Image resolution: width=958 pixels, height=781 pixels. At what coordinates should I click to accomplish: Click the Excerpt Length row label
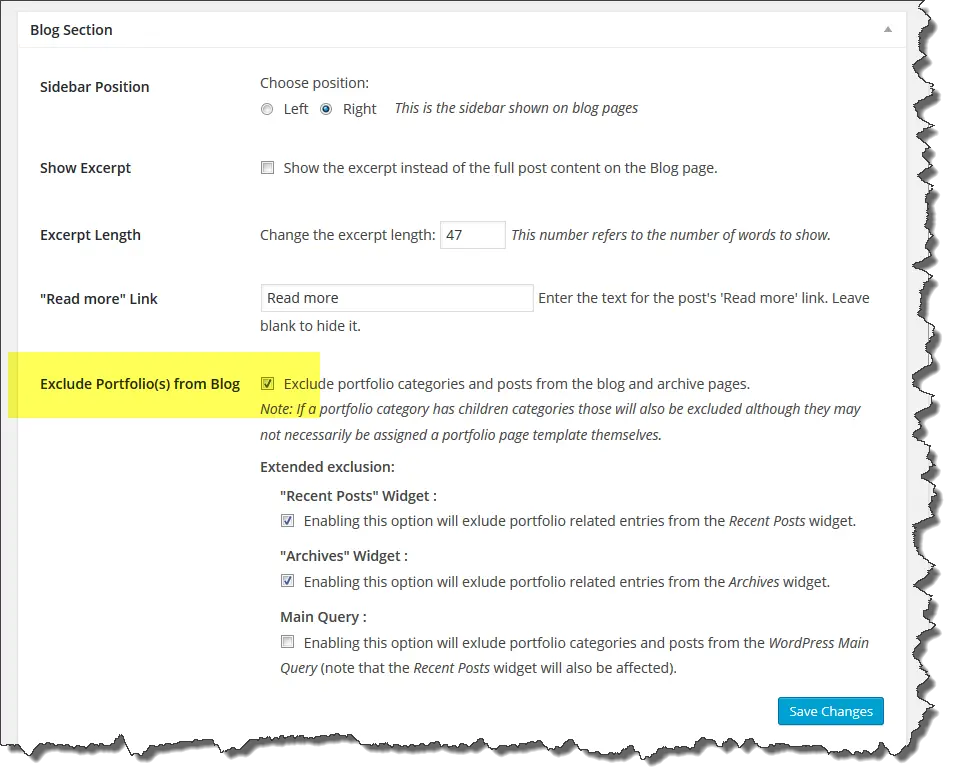pyautogui.click(x=90, y=235)
